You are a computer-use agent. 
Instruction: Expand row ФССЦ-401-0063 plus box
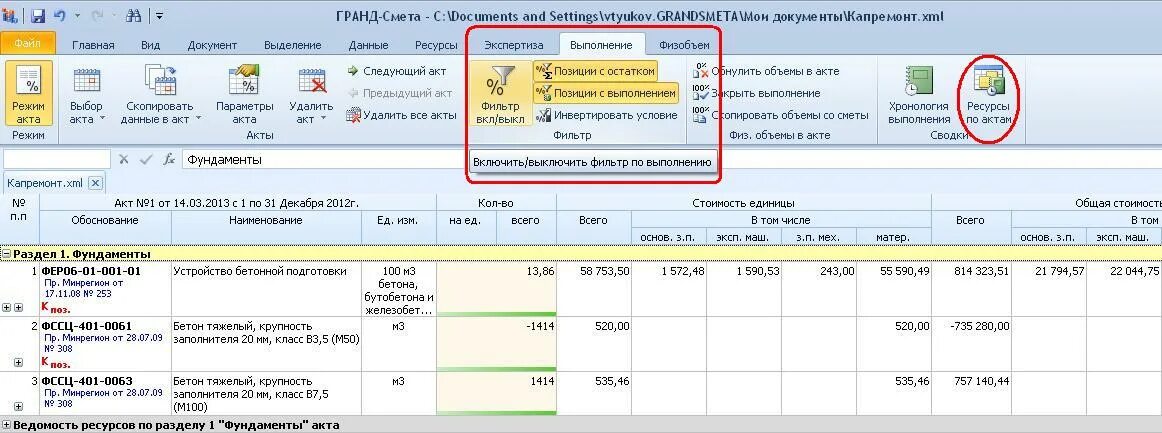19,406
